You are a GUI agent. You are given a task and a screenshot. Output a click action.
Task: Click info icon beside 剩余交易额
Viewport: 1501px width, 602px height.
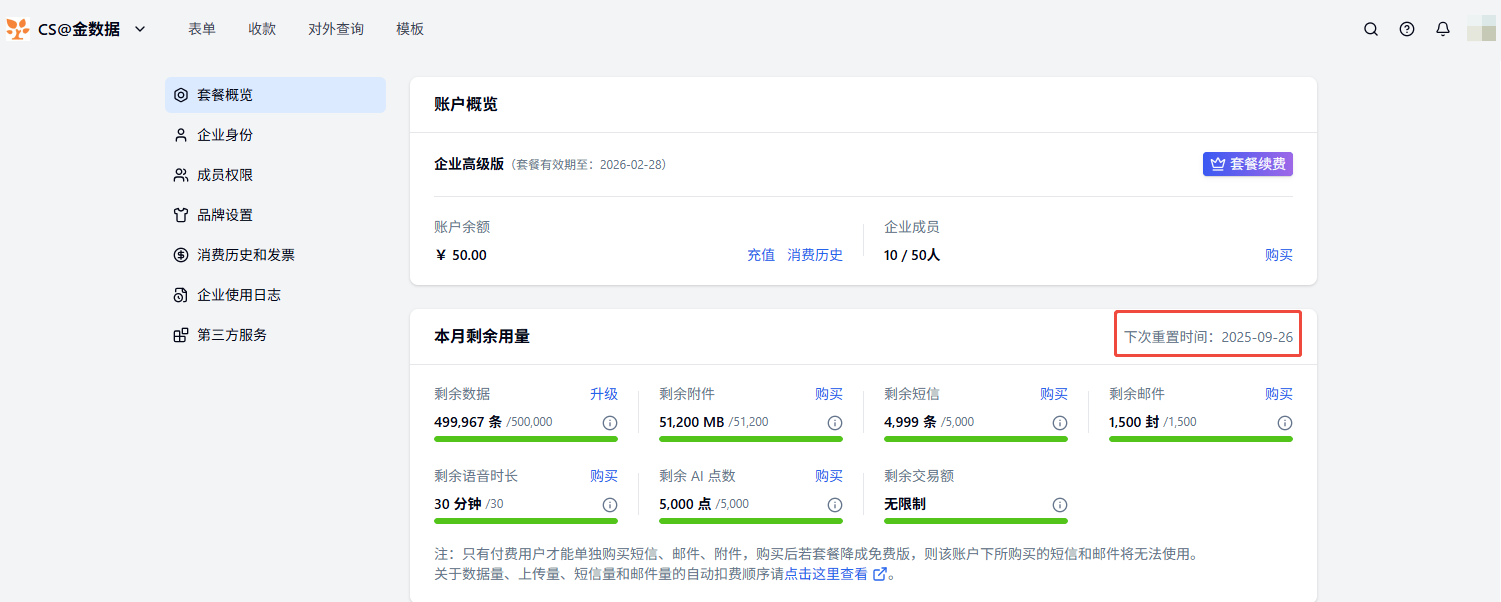(1060, 505)
